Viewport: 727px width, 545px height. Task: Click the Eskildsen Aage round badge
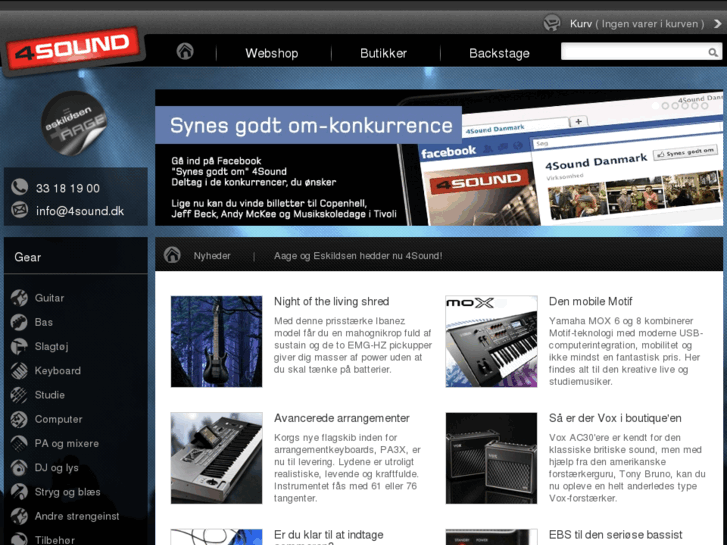[74, 123]
